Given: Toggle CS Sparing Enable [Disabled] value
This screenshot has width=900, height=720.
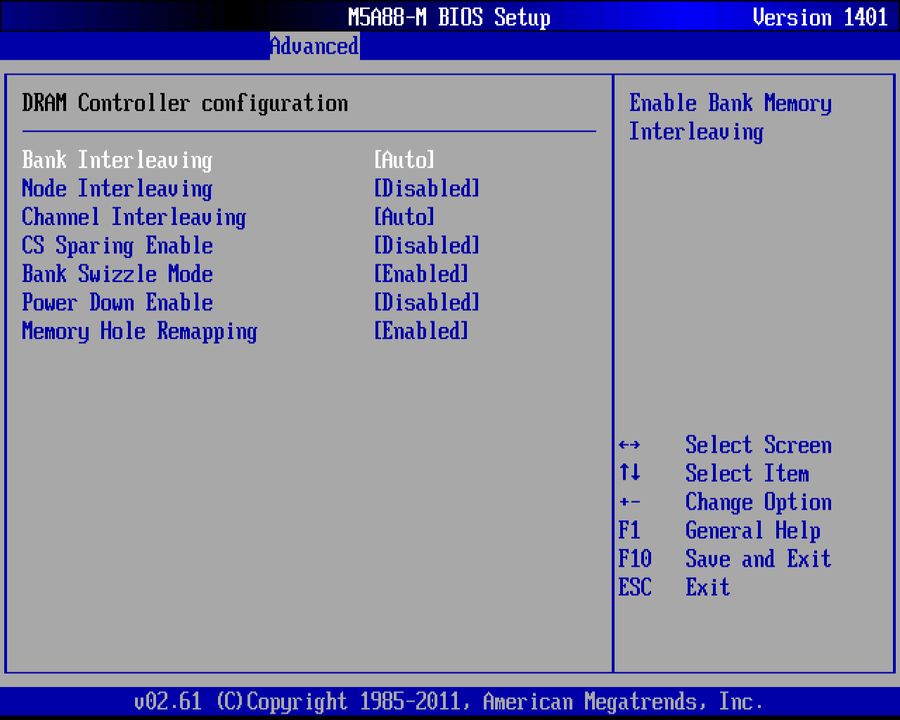Looking at the screenshot, I should tap(426, 246).
